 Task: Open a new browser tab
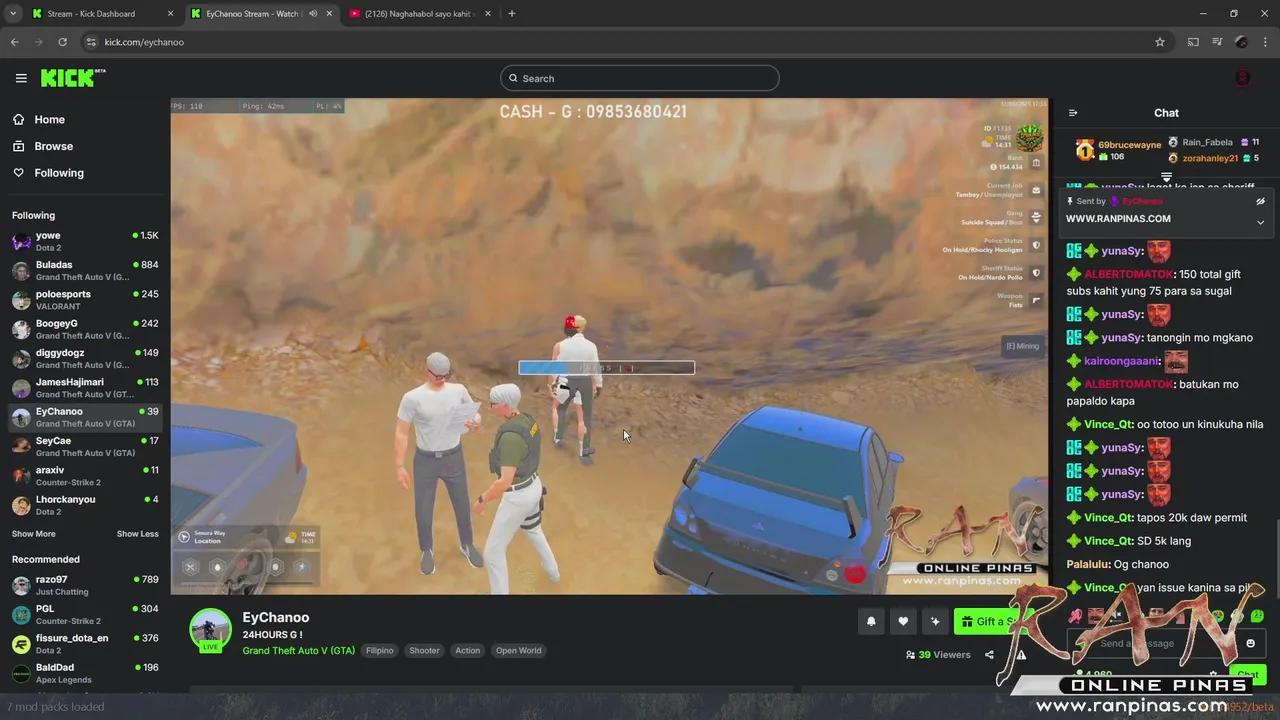pyautogui.click(x=511, y=14)
